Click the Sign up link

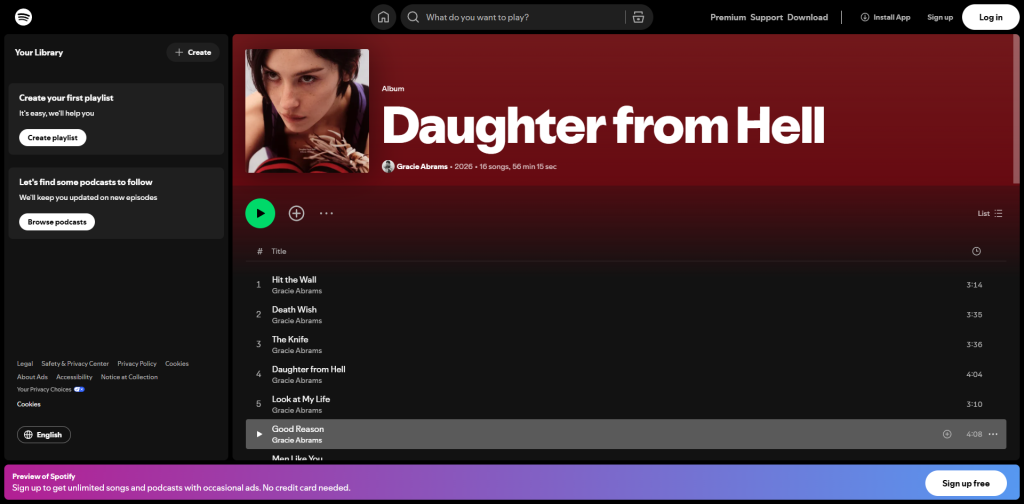coord(940,18)
